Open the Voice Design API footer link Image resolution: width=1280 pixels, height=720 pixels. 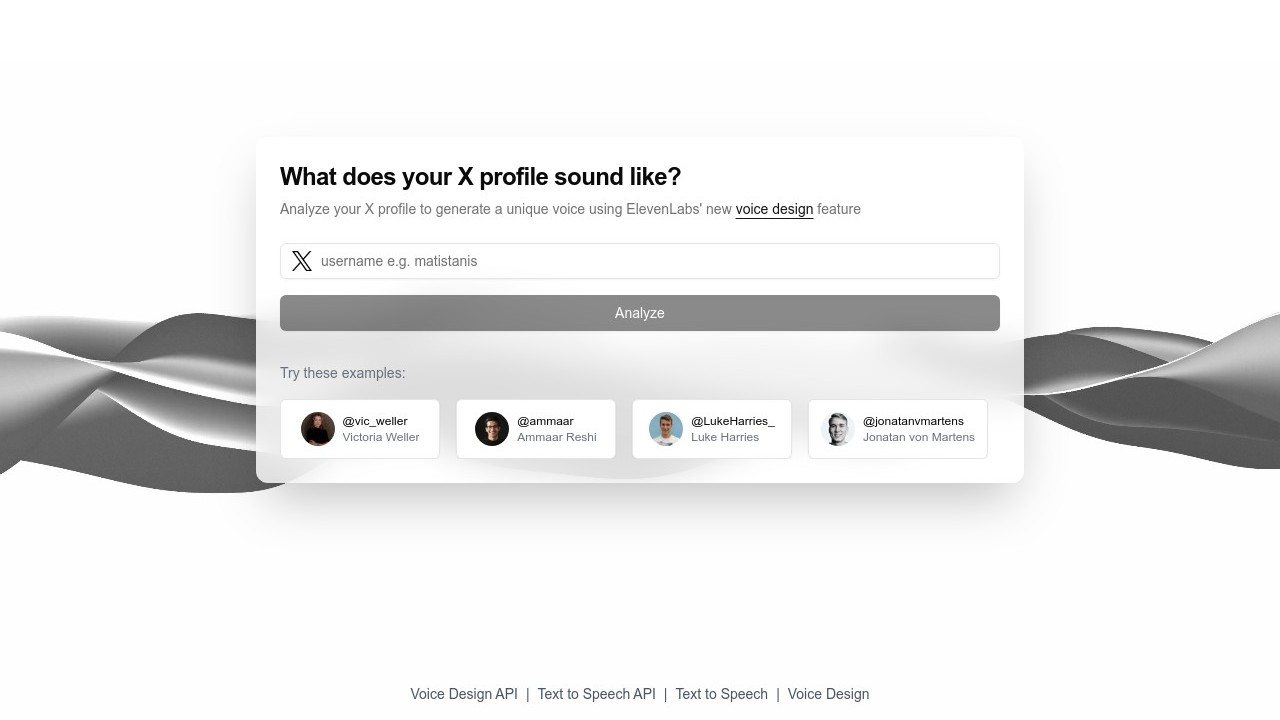click(464, 694)
